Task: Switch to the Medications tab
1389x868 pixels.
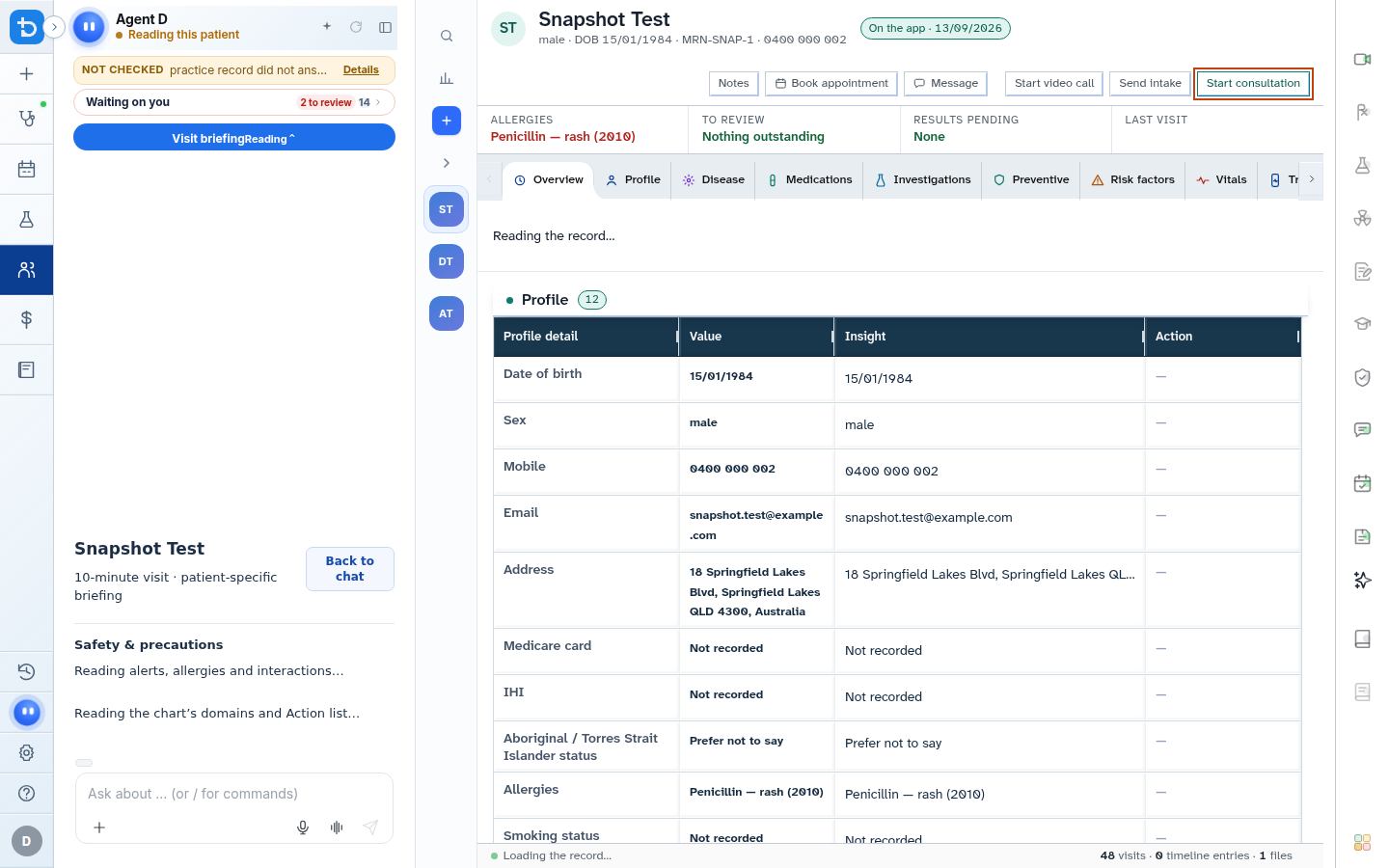Action: 810,180
